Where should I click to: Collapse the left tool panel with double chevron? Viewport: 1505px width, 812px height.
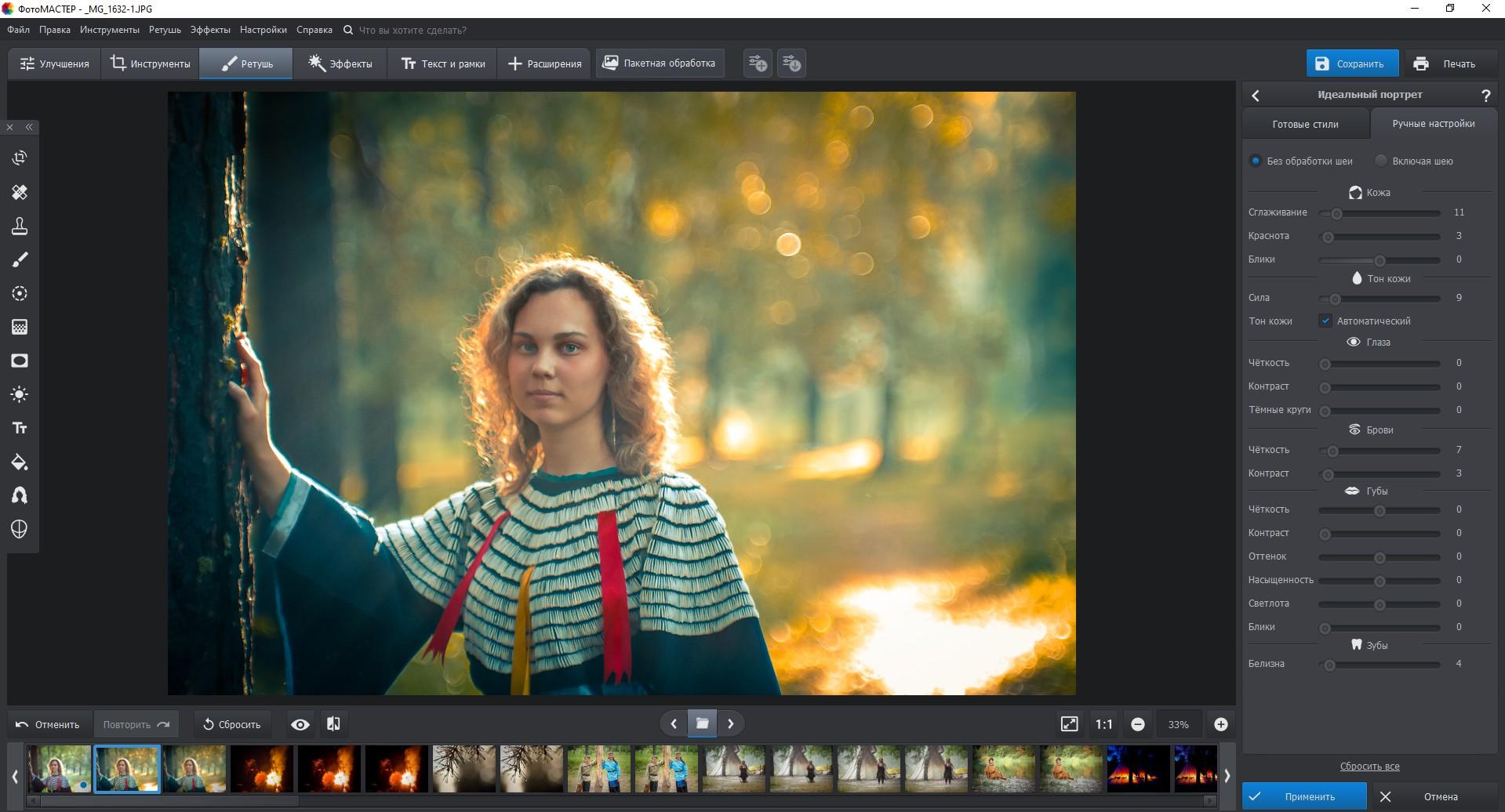tap(29, 127)
